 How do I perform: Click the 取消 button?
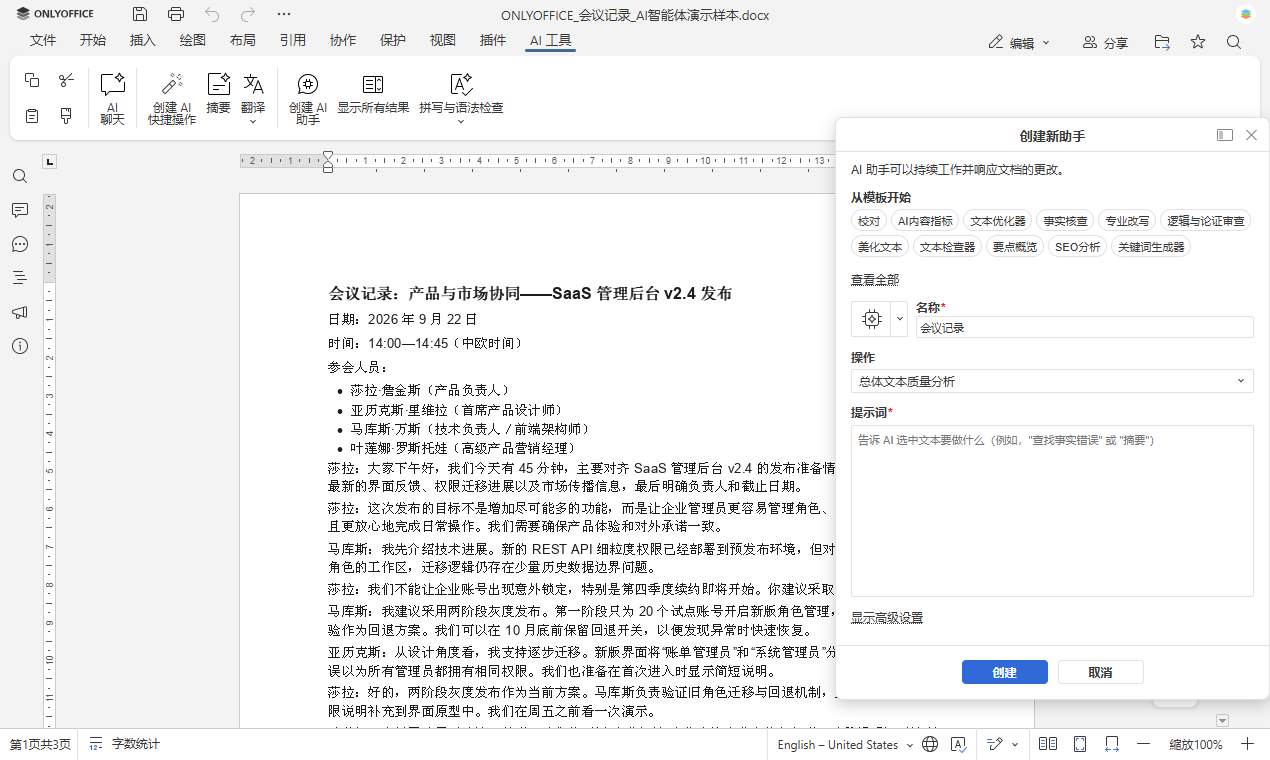pos(1101,672)
